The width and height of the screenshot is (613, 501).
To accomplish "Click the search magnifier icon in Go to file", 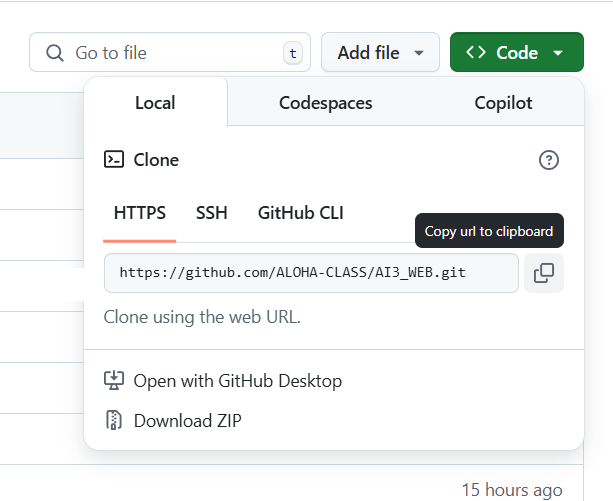I will (x=55, y=53).
